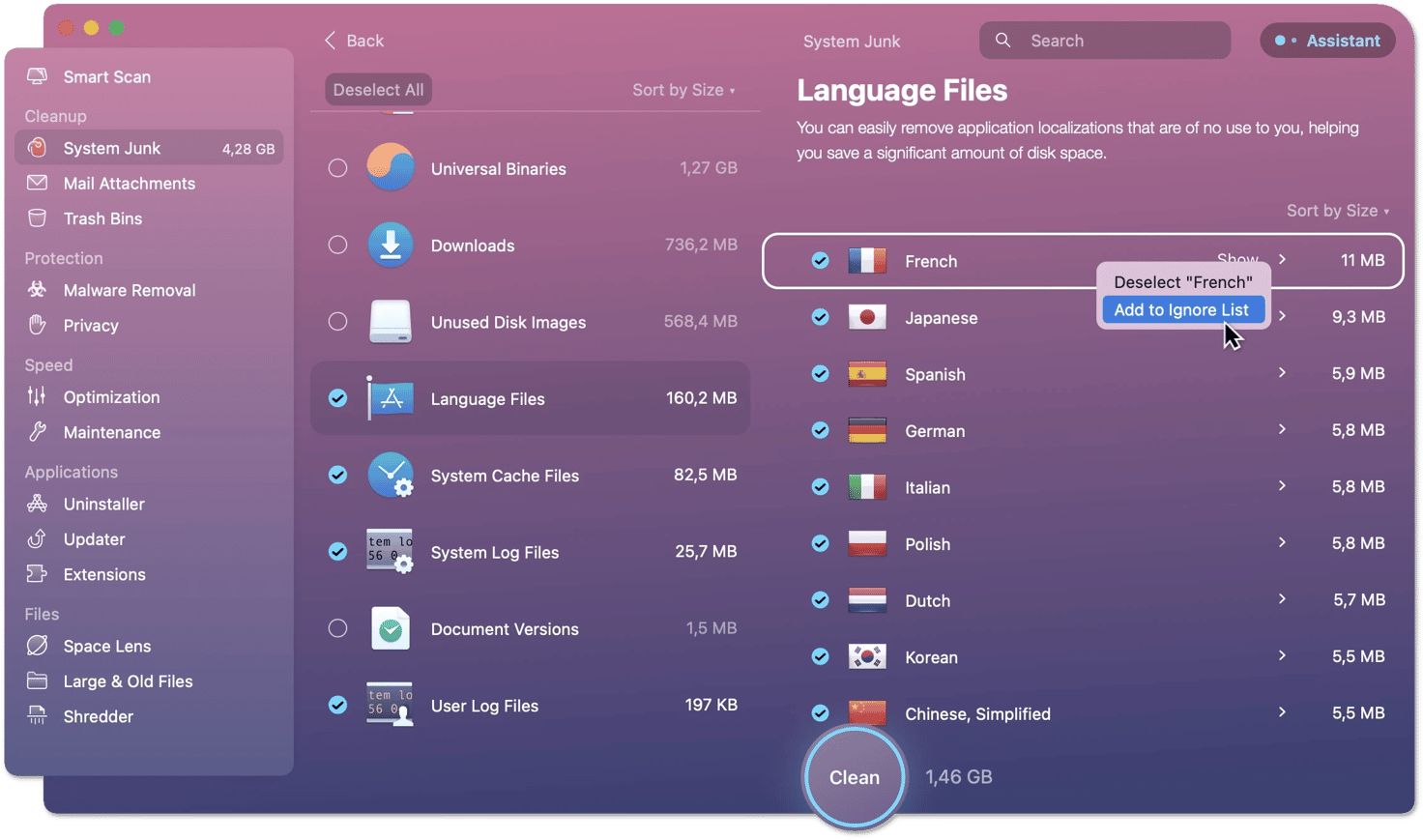
Task: Click the Document Versions icon
Action: (x=391, y=628)
